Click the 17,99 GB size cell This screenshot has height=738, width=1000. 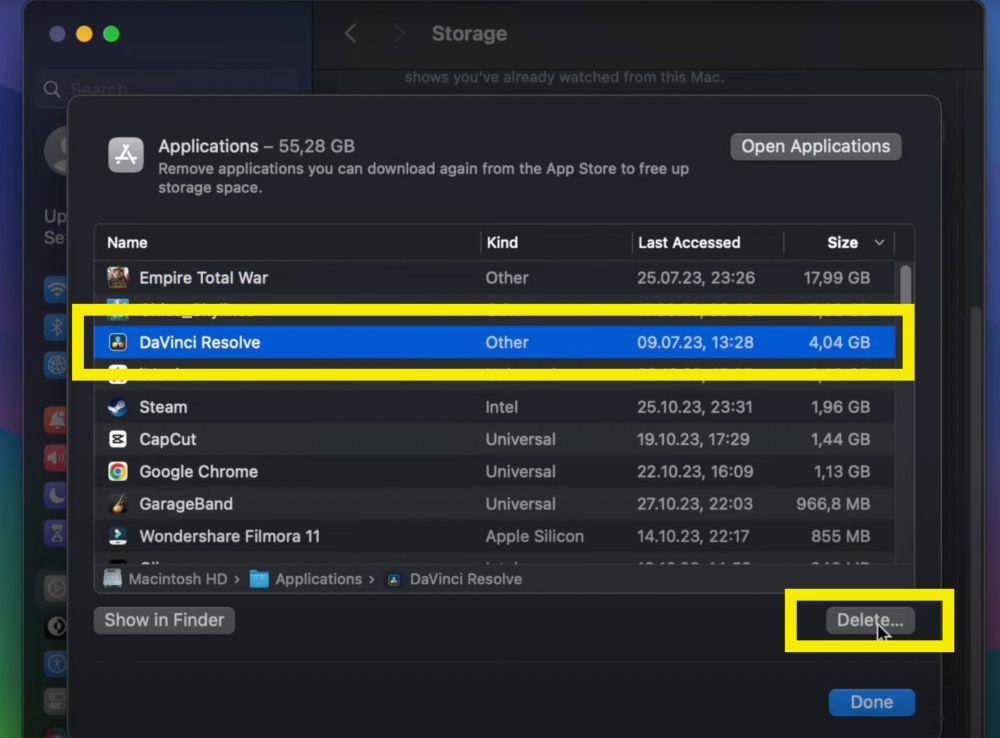[x=836, y=278]
